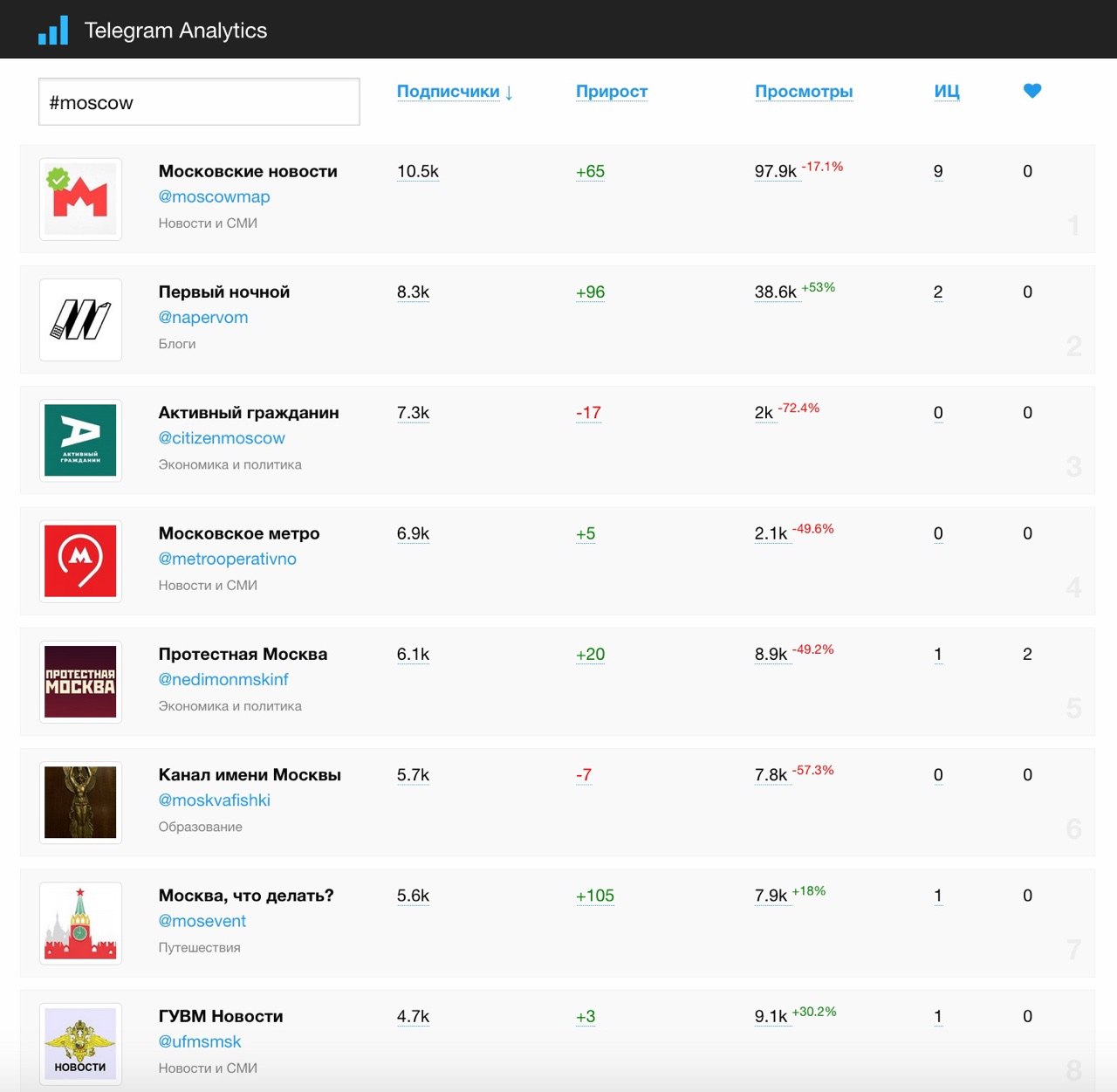The width and height of the screenshot is (1117, 1092).
Task: Click ИЦ value 2 for Первый ночной
Action: point(938,292)
